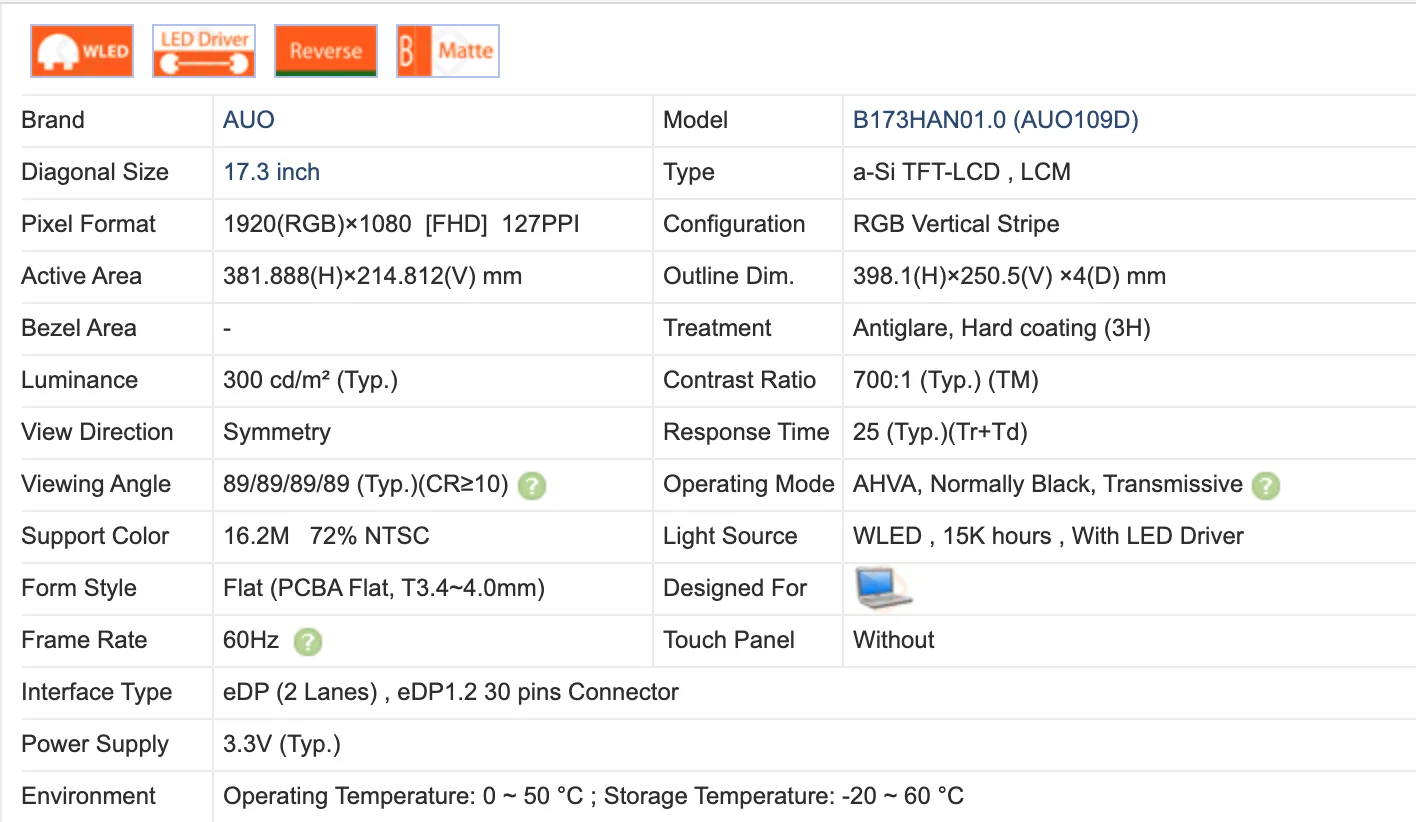
Task: Click the Touch Panel row label
Action: [x=729, y=640]
